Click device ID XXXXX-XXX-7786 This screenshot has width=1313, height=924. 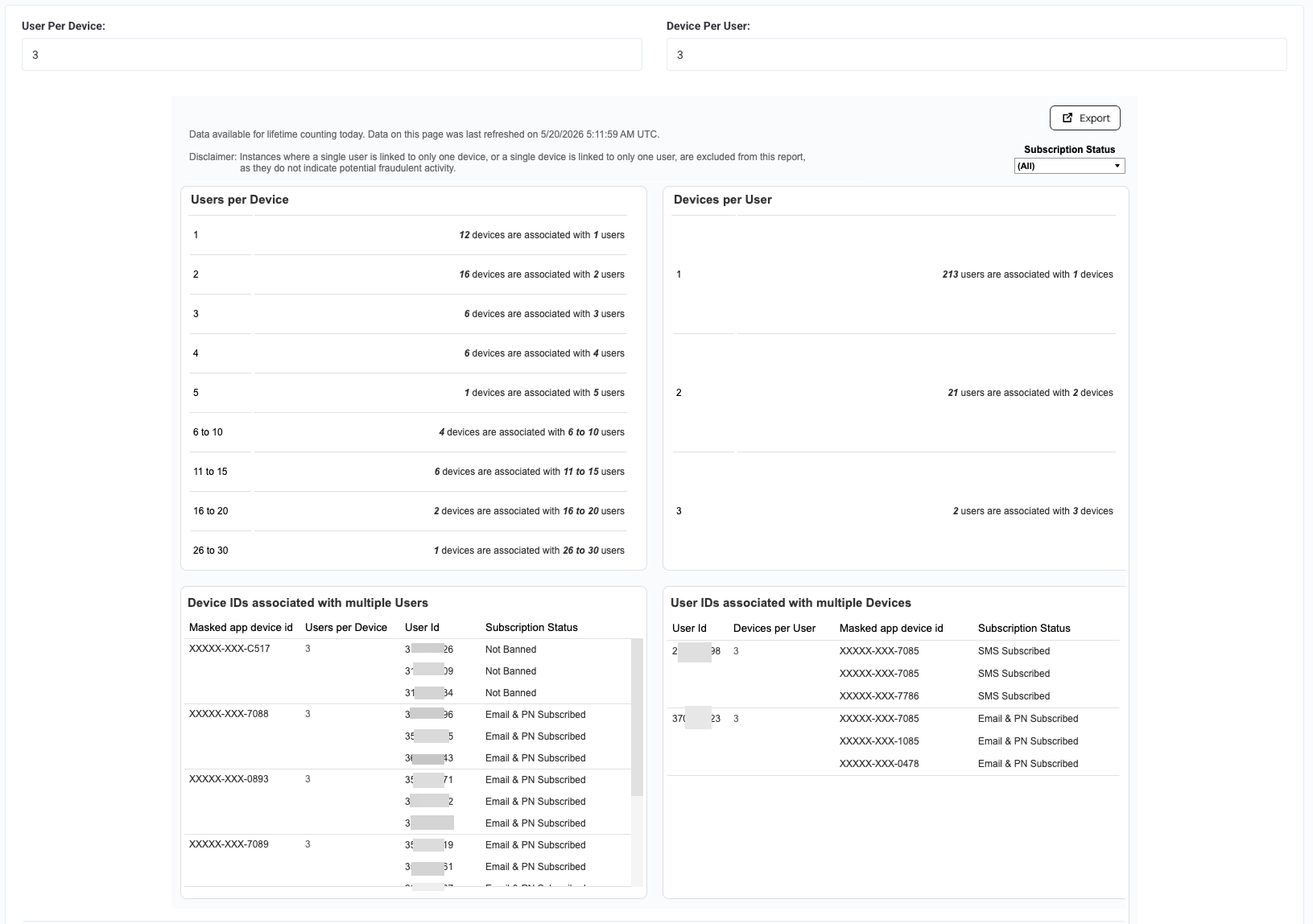[879, 696]
